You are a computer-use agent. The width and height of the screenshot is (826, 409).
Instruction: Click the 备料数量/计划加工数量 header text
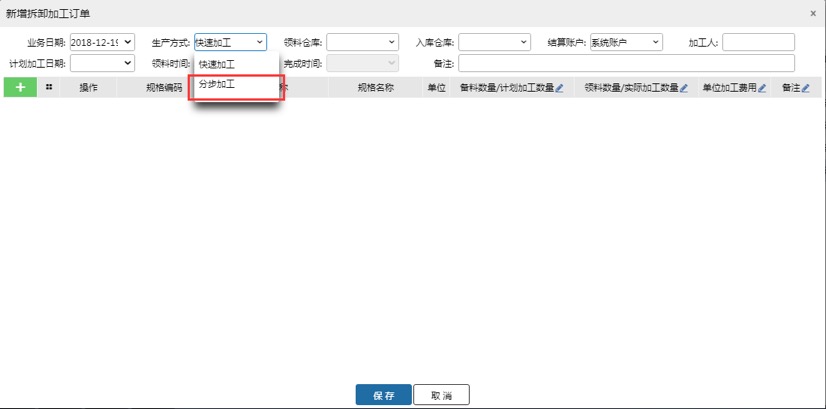point(507,88)
